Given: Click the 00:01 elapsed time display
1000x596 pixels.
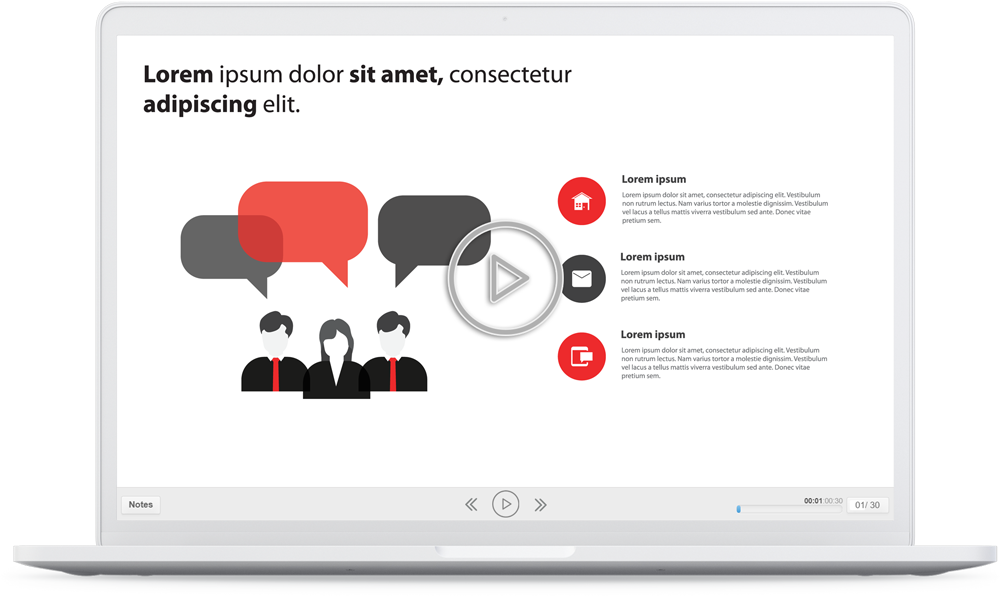Looking at the screenshot, I should [x=812, y=501].
